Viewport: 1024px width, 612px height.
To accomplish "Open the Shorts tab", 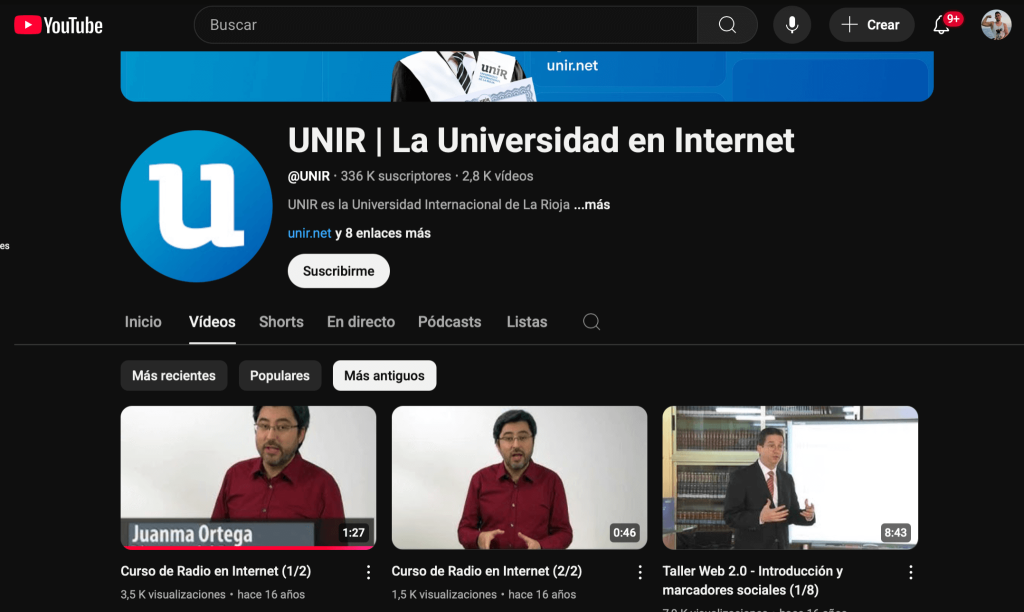I will [x=281, y=322].
